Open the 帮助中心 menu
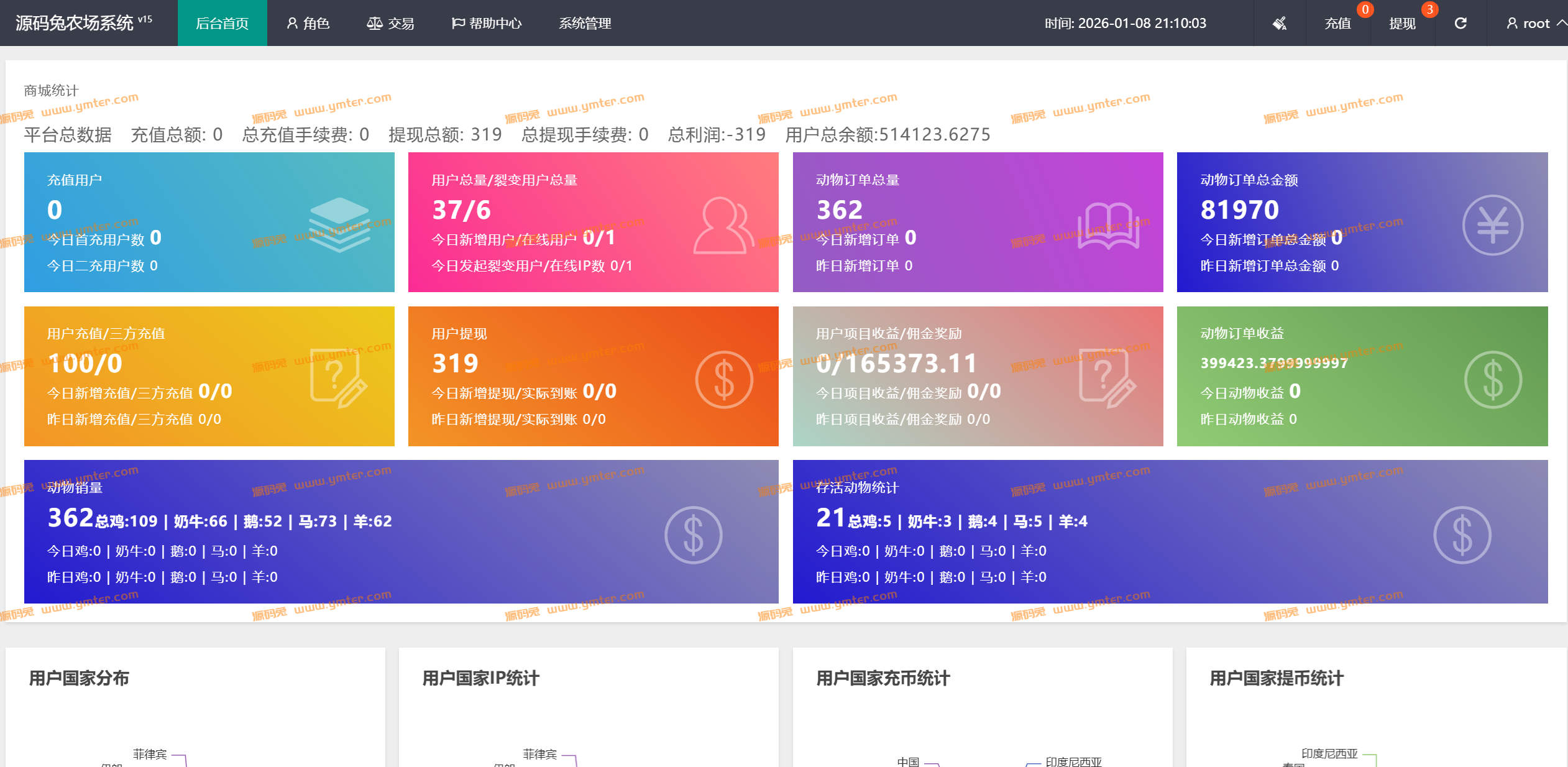Viewport: 1568px width, 767px height. click(487, 24)
